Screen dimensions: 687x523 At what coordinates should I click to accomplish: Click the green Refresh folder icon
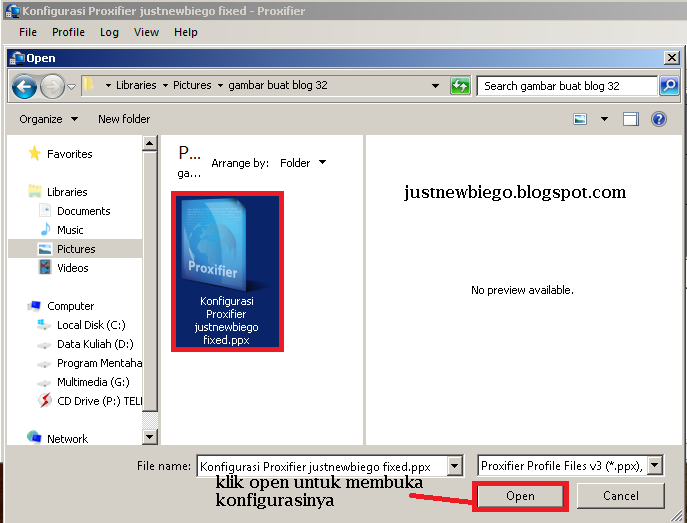click(x=460, y=85)
